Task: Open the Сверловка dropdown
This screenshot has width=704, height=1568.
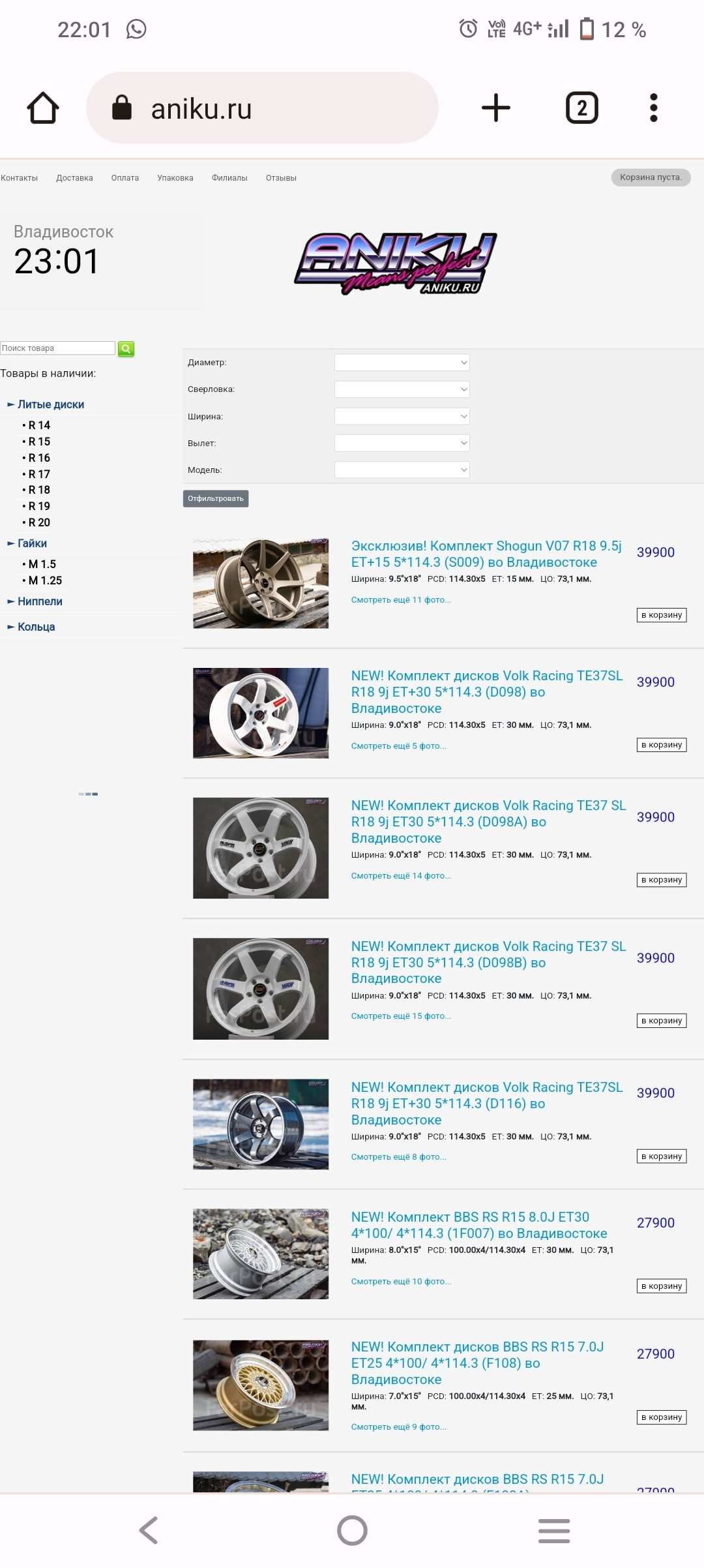Action: pos(402,389)
